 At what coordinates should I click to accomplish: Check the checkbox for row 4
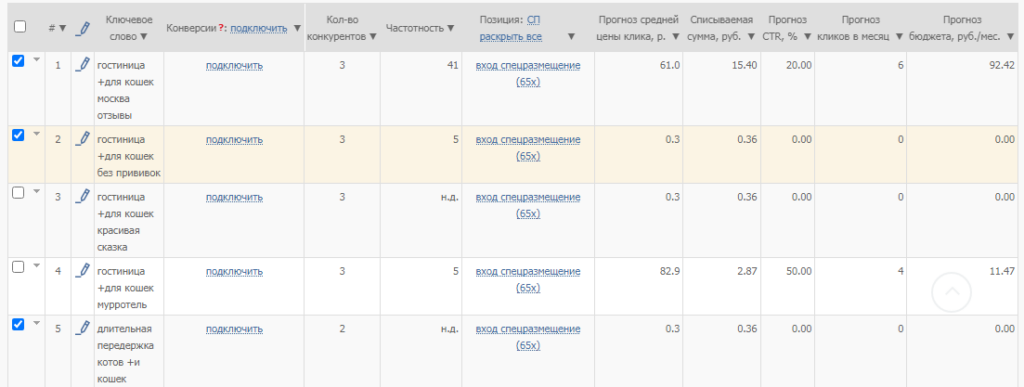(x=18, y=267)
